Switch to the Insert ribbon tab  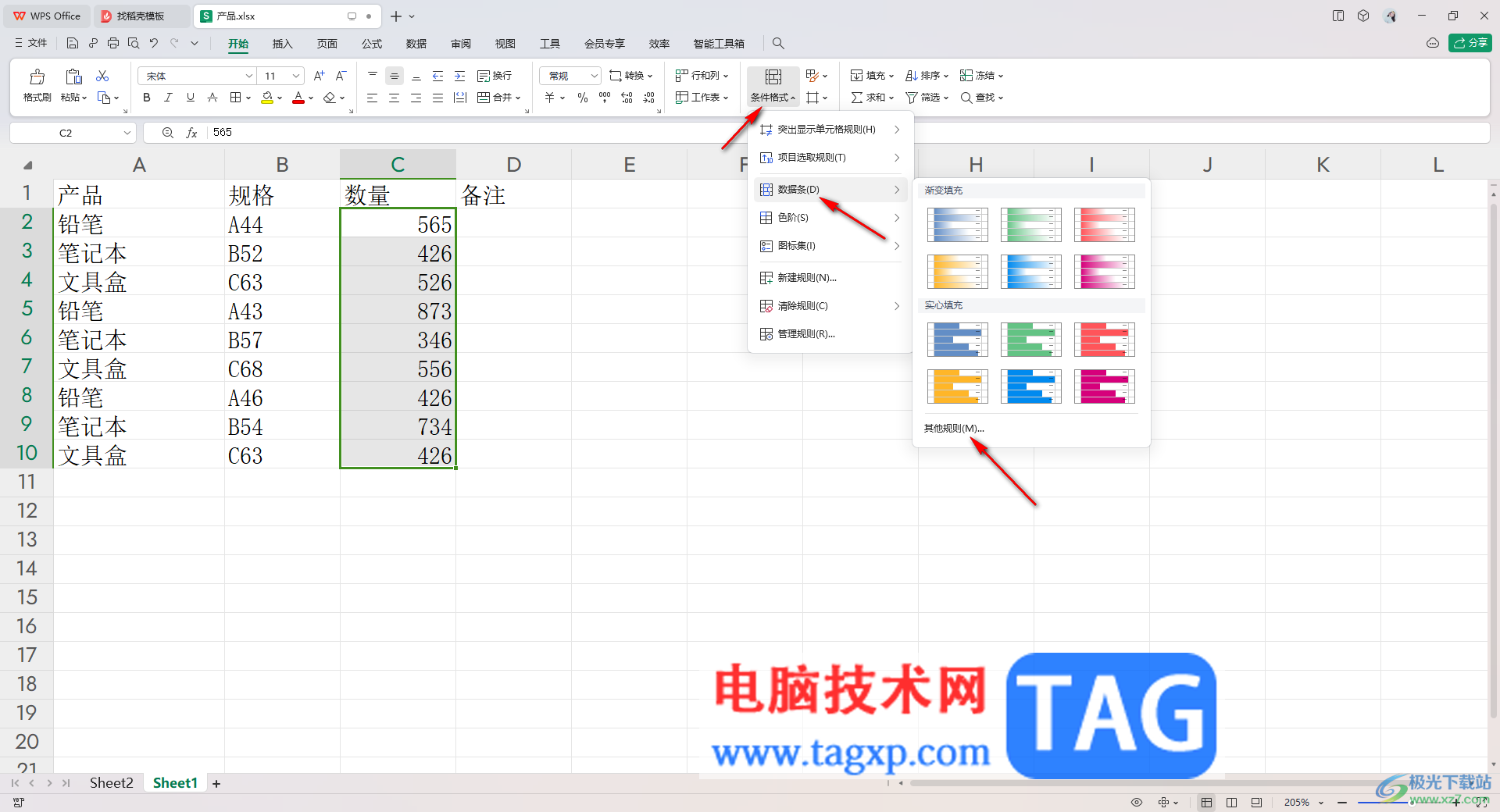[282, 44]
